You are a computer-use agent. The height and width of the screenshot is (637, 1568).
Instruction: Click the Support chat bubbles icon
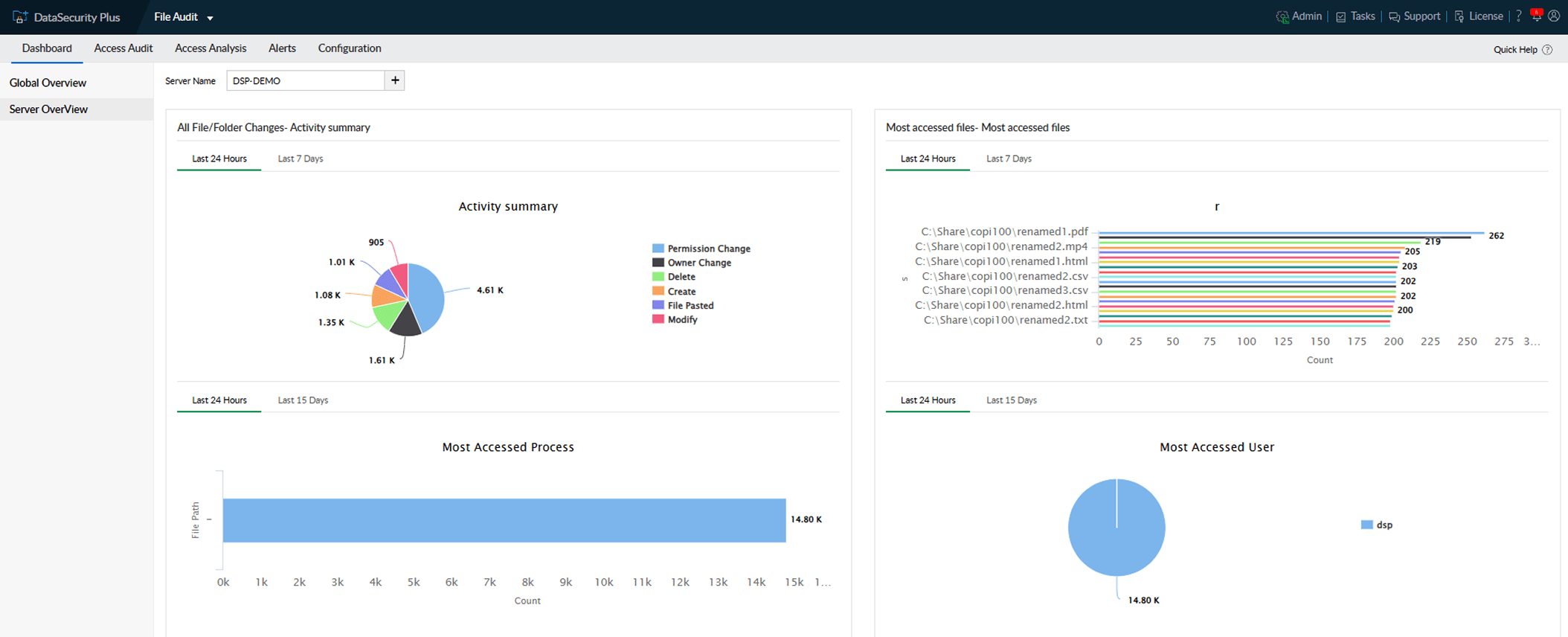click(1394, 16)
